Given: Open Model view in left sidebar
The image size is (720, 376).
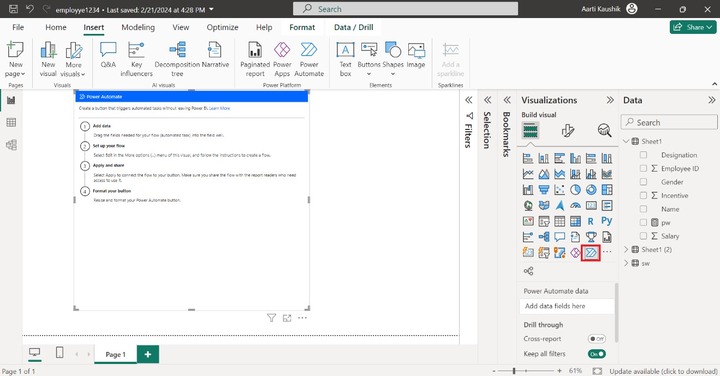Looking at the screenshot, I should (11, 145).
